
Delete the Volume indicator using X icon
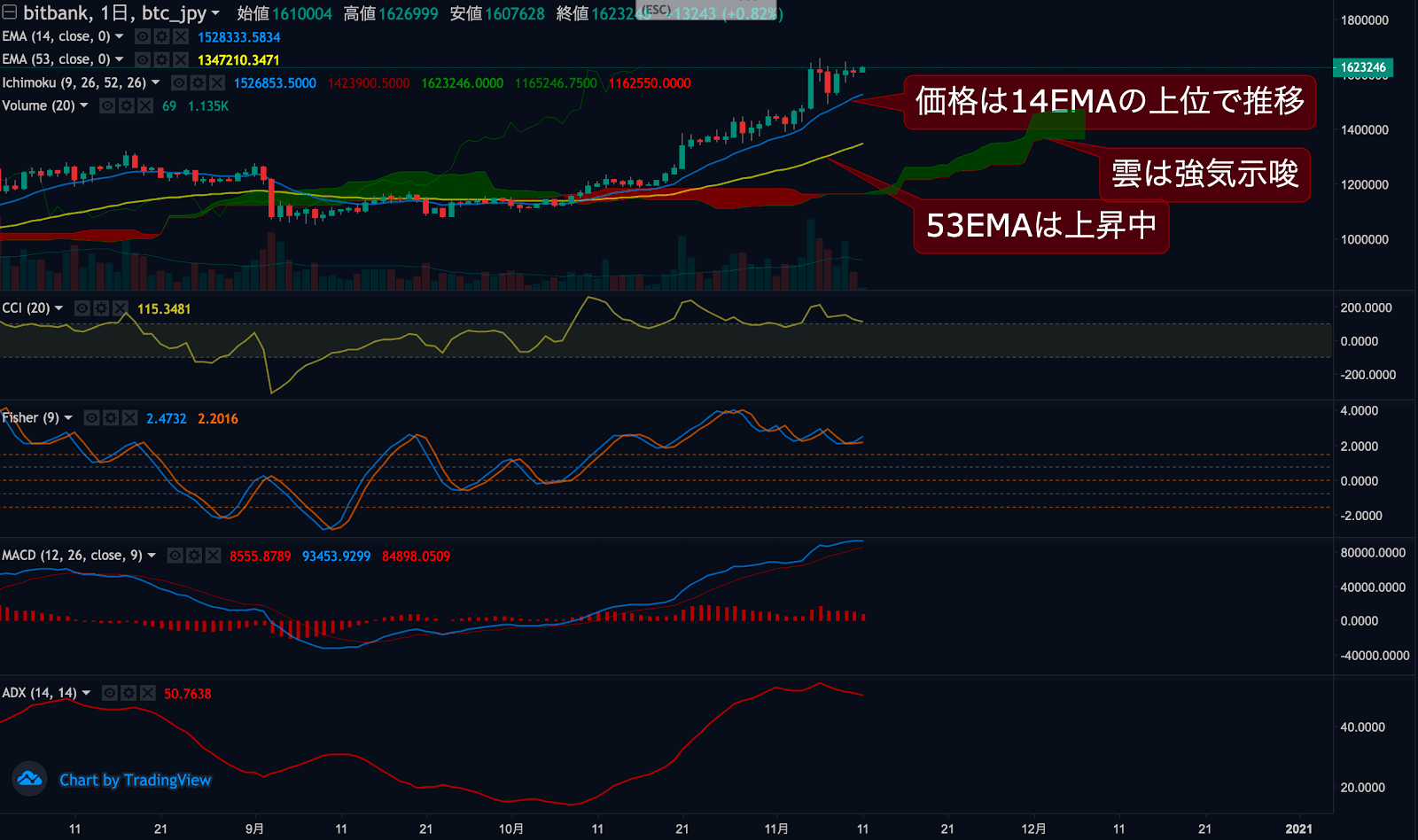(145, 105)
